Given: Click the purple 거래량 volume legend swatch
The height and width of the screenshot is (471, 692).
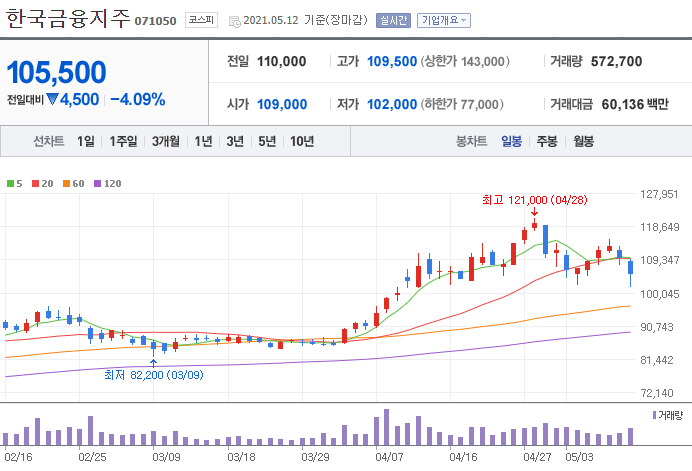Looking at the screenshot, I should [654, 415].
